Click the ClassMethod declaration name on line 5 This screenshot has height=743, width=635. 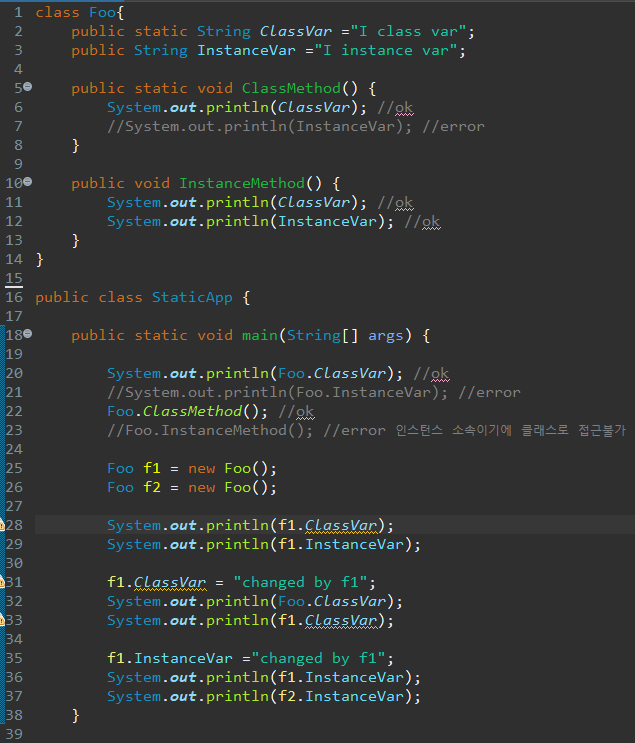click(x=291, y=88)
